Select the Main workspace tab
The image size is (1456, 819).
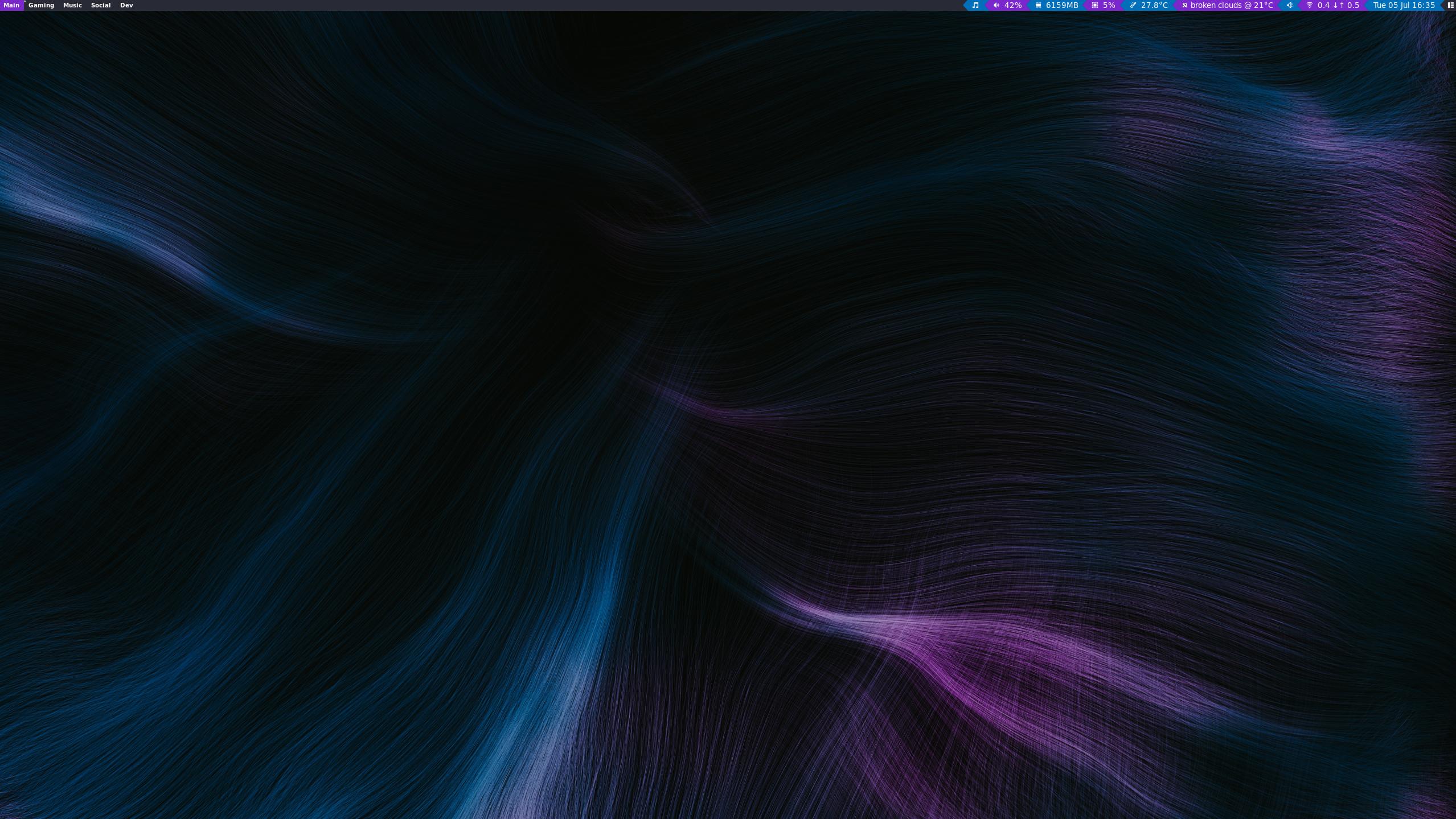coord(11,5)
